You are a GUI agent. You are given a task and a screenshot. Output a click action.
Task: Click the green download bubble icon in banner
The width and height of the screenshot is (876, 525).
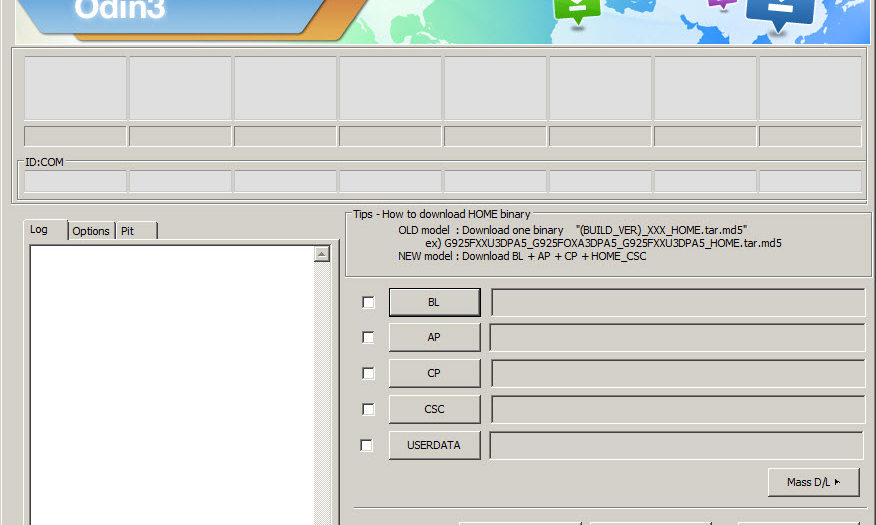click(577, 11)
